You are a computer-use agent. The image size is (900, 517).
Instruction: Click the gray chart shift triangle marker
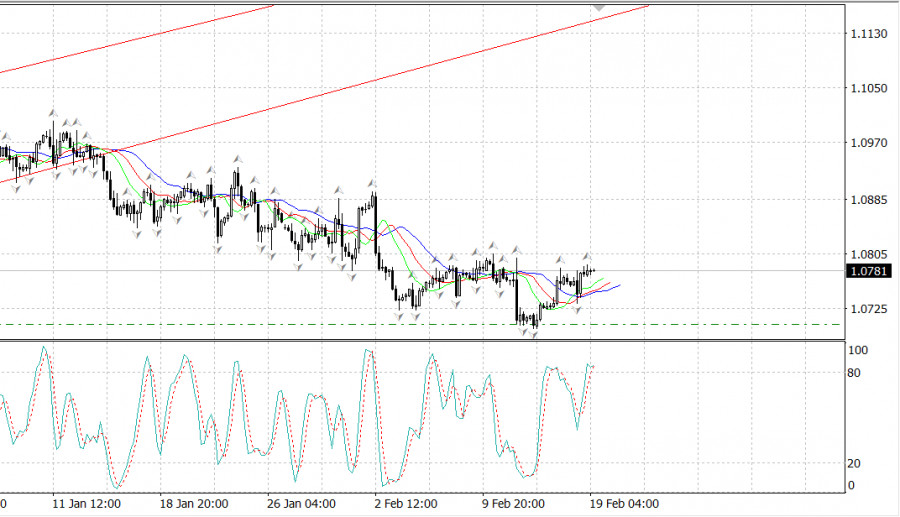point(599,8)
